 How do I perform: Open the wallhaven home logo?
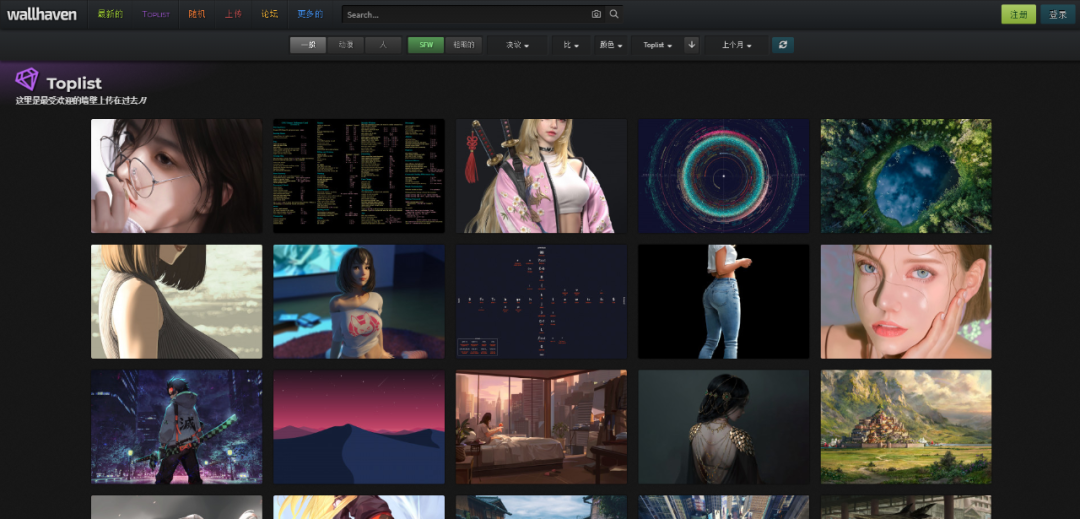click(42, 14)
